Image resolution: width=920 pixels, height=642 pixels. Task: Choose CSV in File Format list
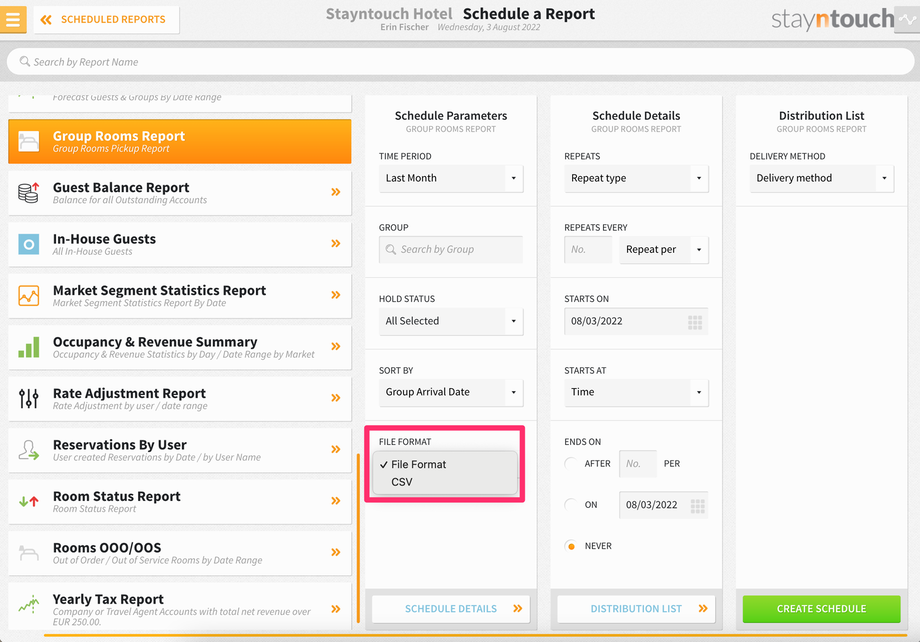point(402,482)
